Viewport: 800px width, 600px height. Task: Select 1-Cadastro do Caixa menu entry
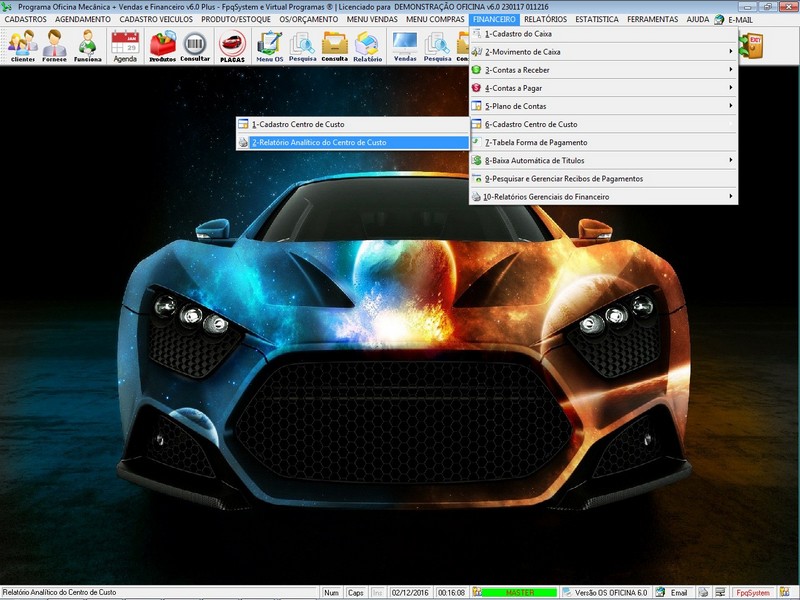tap(603, 34)
